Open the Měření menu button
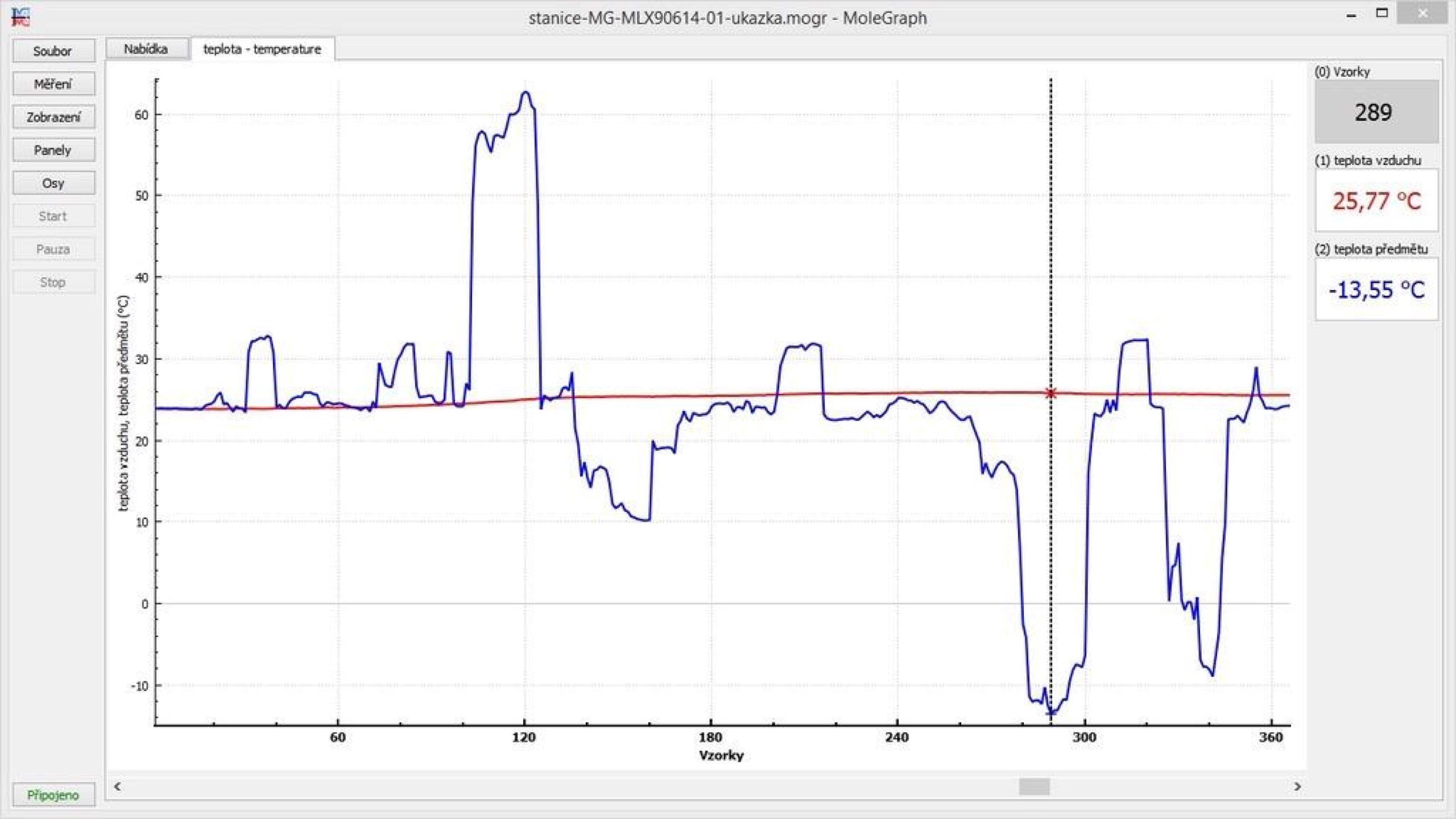Screen dimensions: 1456x819 pyautogui.click(x=53, y=84)
